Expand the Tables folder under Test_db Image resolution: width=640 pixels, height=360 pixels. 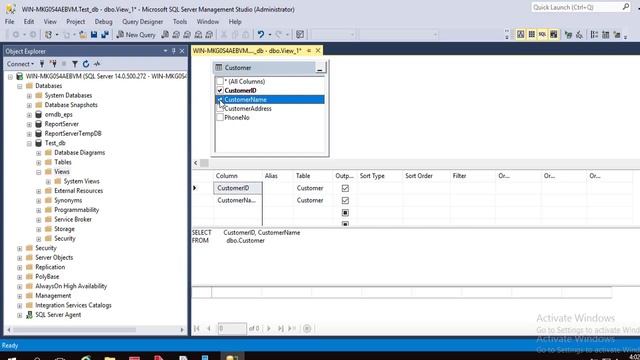click(x=38, y=162)
